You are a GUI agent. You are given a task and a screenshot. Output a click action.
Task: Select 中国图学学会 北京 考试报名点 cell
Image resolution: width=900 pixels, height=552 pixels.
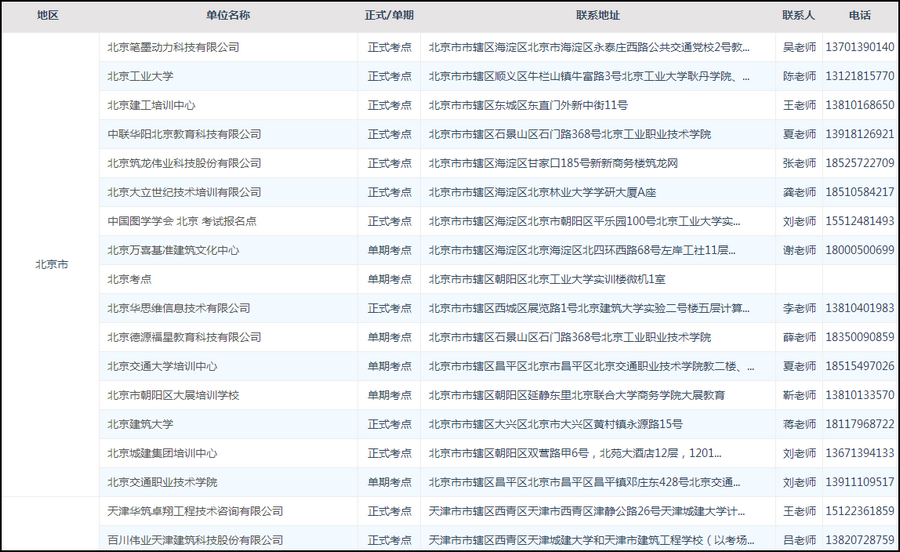(x=182, y=221)
